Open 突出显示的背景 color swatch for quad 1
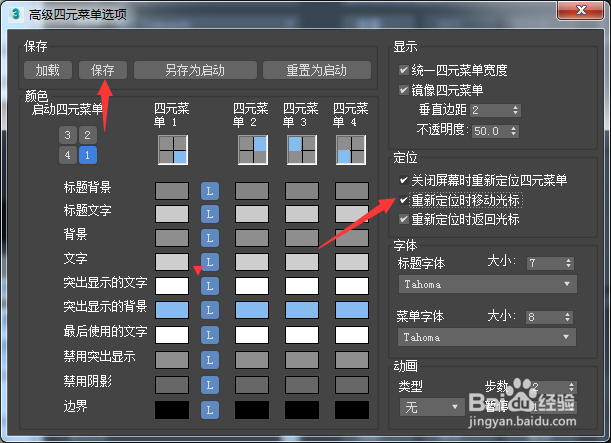Image resolution: width=611 pixels, height=443 pixels. click(x=172, y=310)
